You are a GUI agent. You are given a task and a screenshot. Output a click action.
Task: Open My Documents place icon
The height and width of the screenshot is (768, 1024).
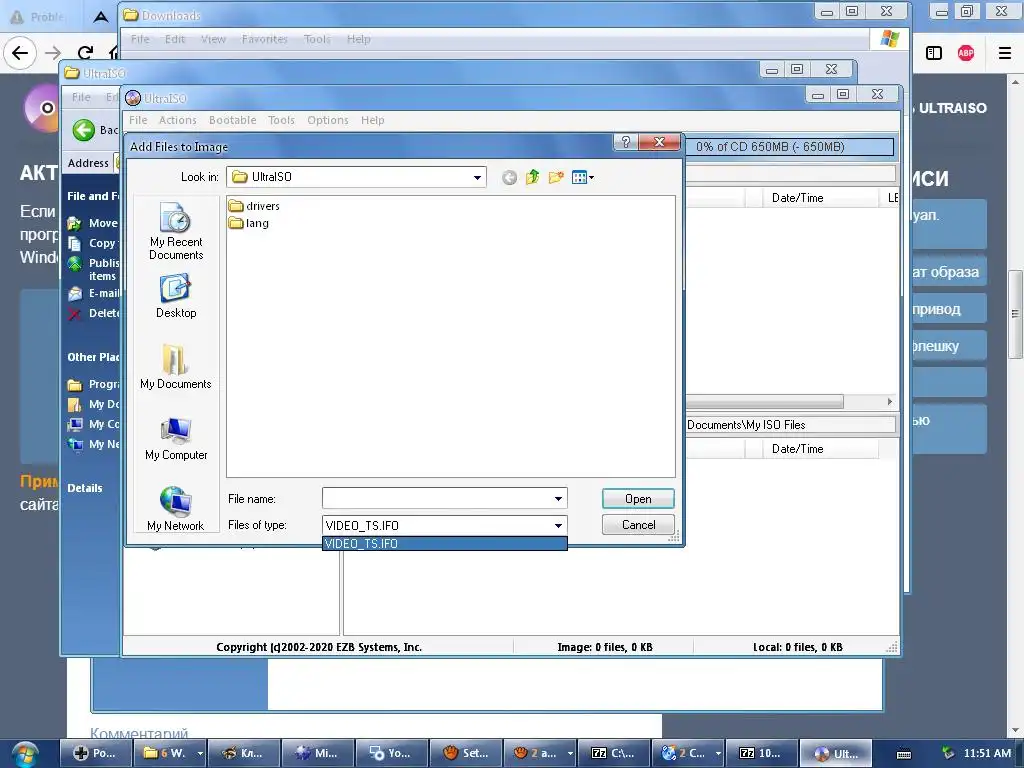tap(176, 367)
